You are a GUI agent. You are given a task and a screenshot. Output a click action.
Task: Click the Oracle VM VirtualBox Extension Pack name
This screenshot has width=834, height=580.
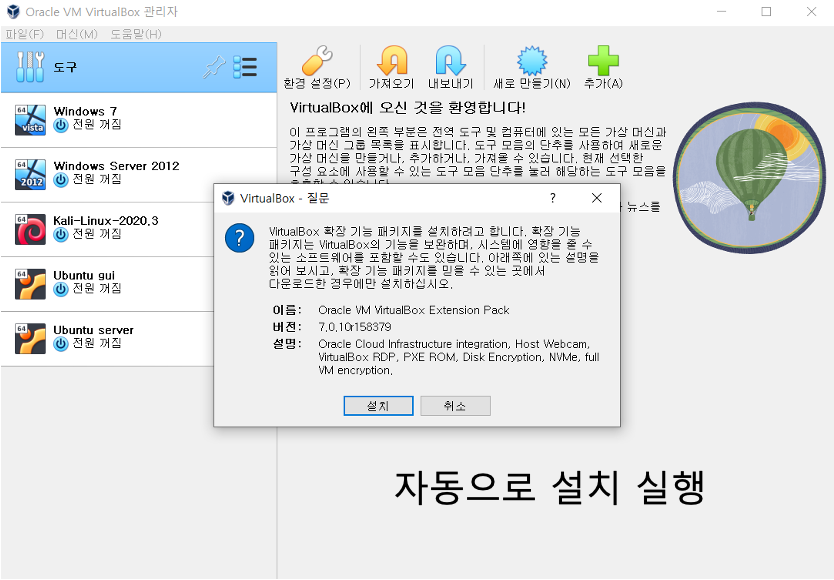pos(414,310)
